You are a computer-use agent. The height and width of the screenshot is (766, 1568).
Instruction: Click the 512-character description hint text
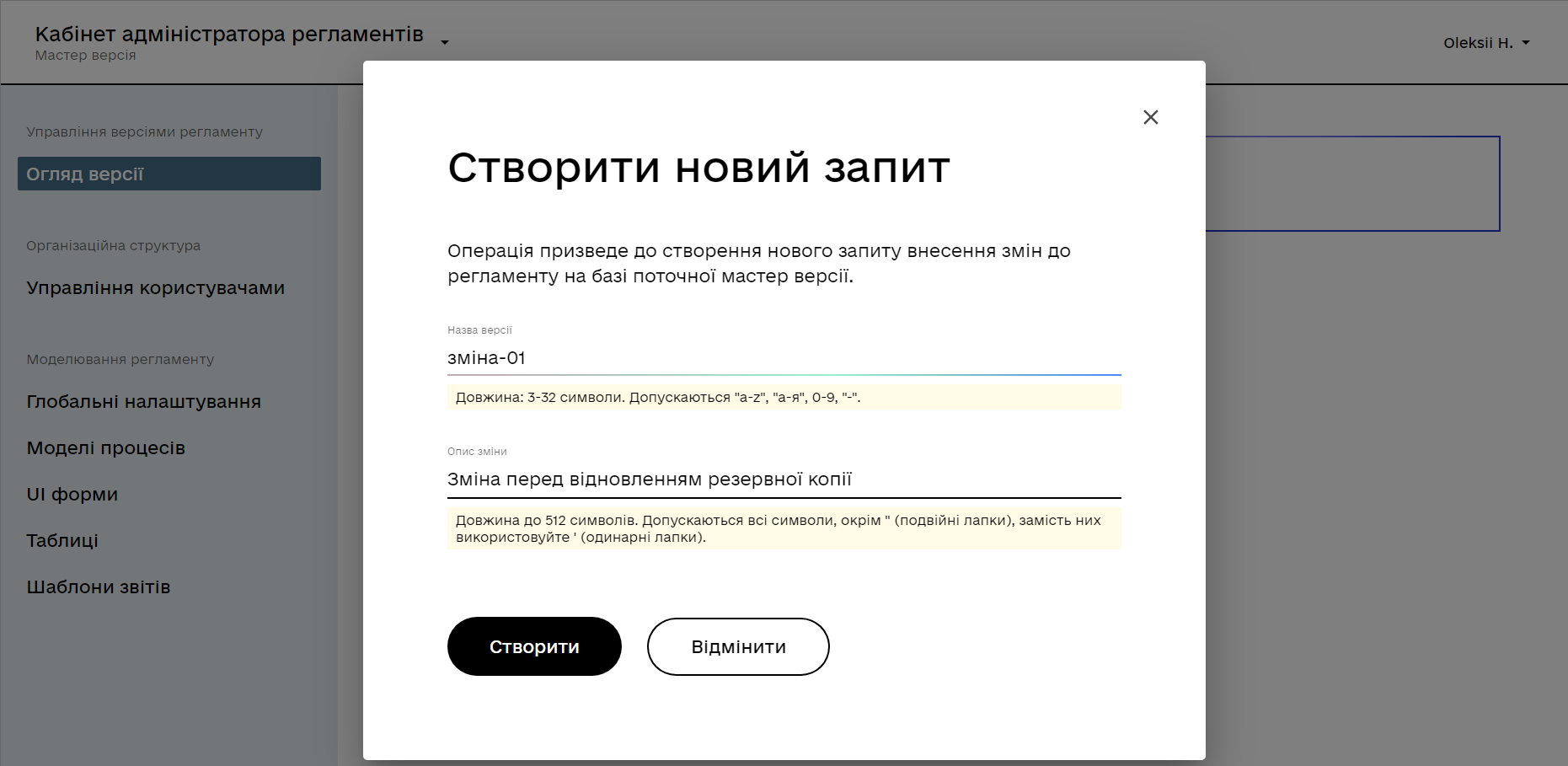point(777,528)
